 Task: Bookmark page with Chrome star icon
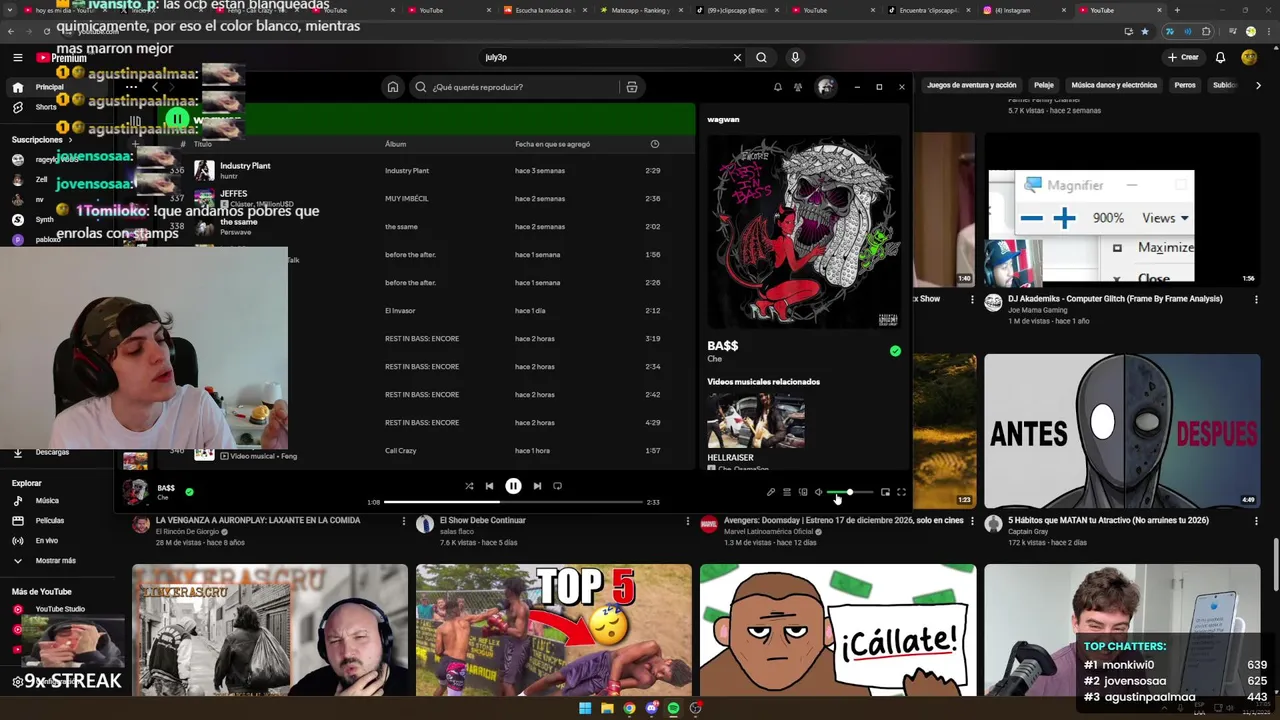coord(1145,31)
